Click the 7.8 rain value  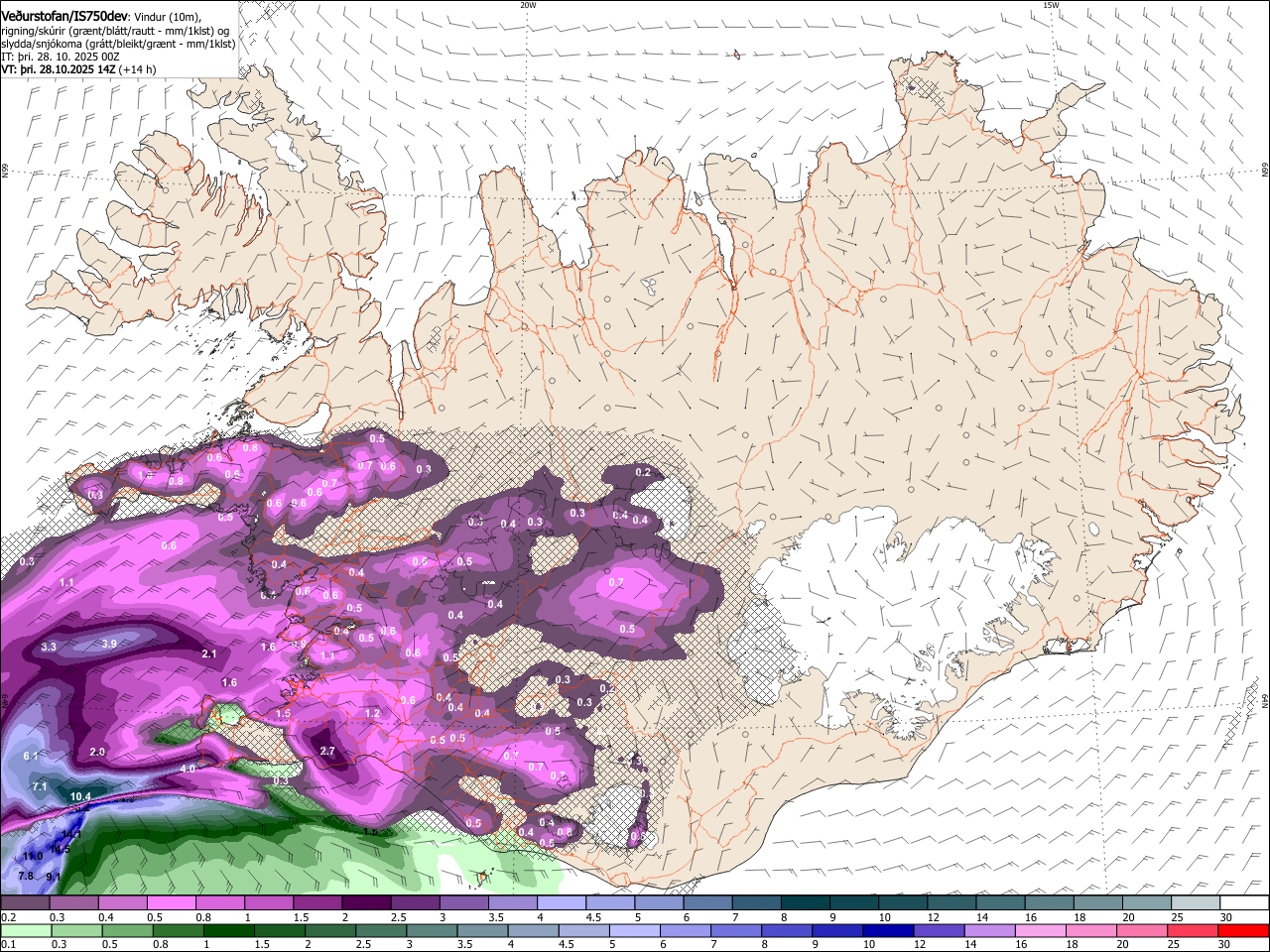coord(26,876)
